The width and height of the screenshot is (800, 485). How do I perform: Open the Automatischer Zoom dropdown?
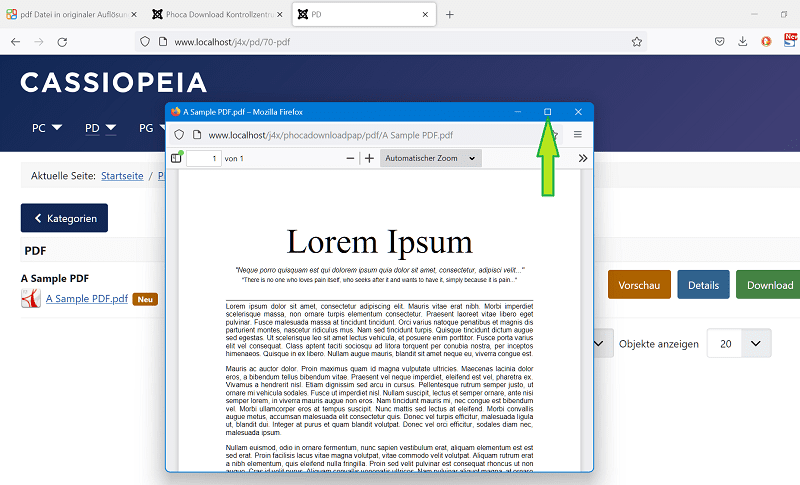(x=432, y=158)
